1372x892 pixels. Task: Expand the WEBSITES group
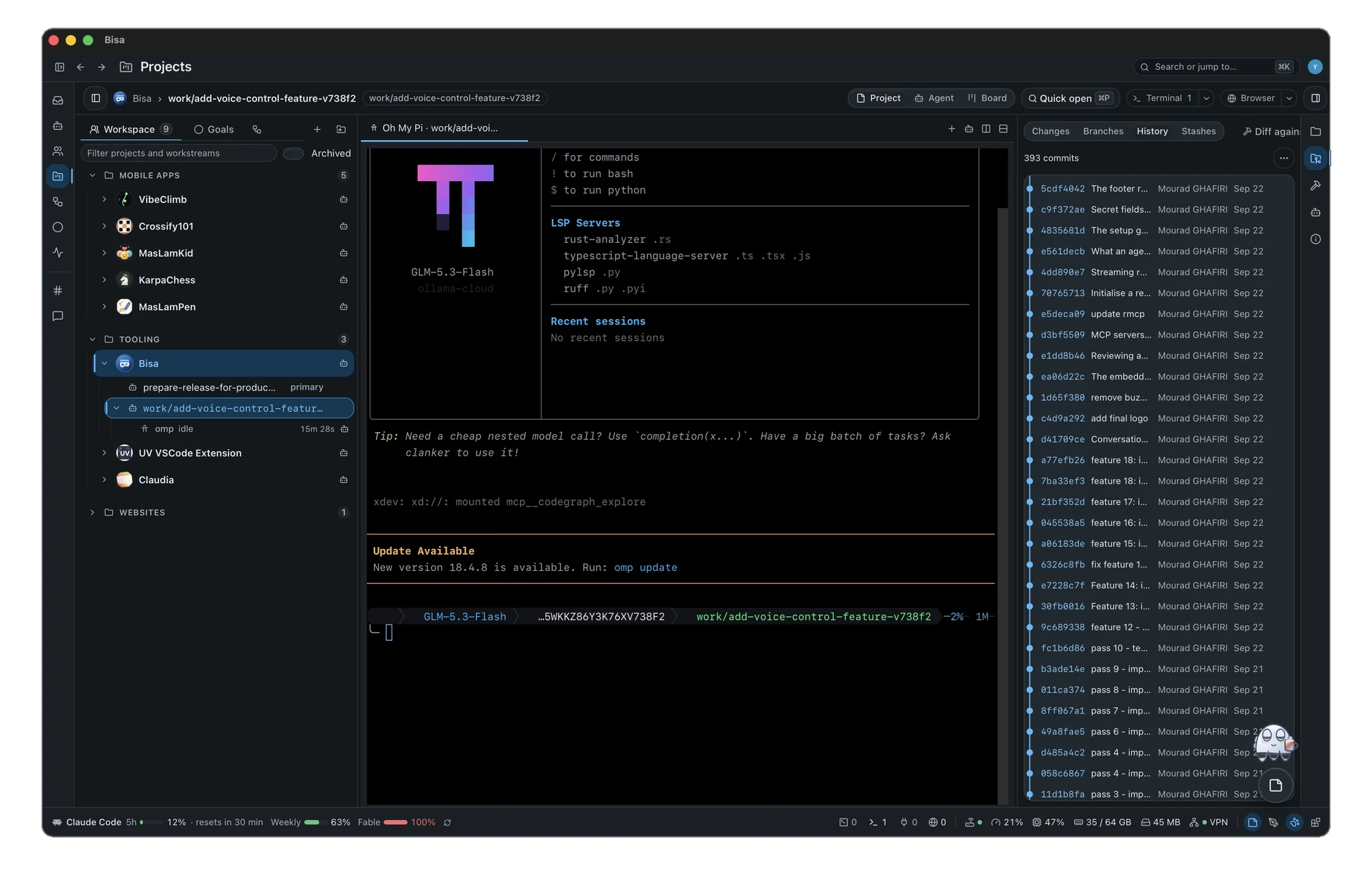93,513
